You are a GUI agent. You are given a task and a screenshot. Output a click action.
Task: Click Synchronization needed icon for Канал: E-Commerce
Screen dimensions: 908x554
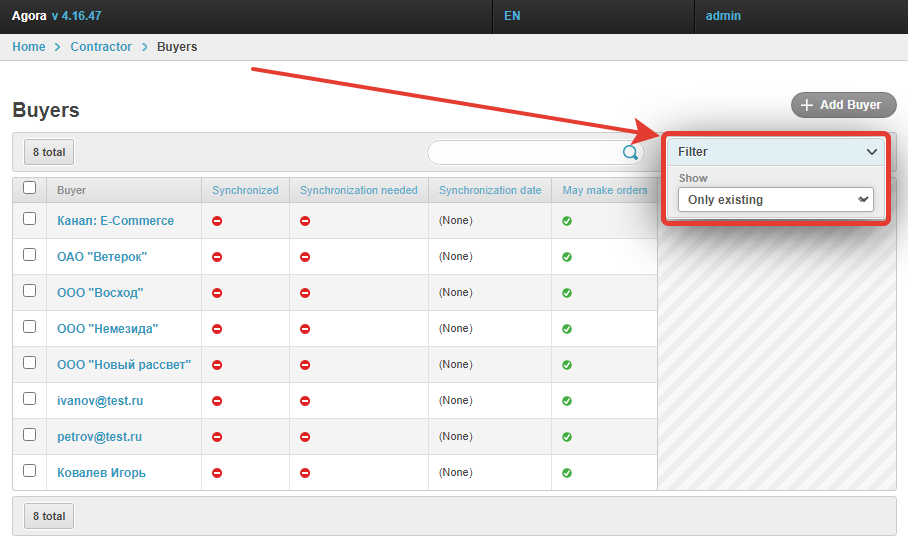(x=305, y=221)
